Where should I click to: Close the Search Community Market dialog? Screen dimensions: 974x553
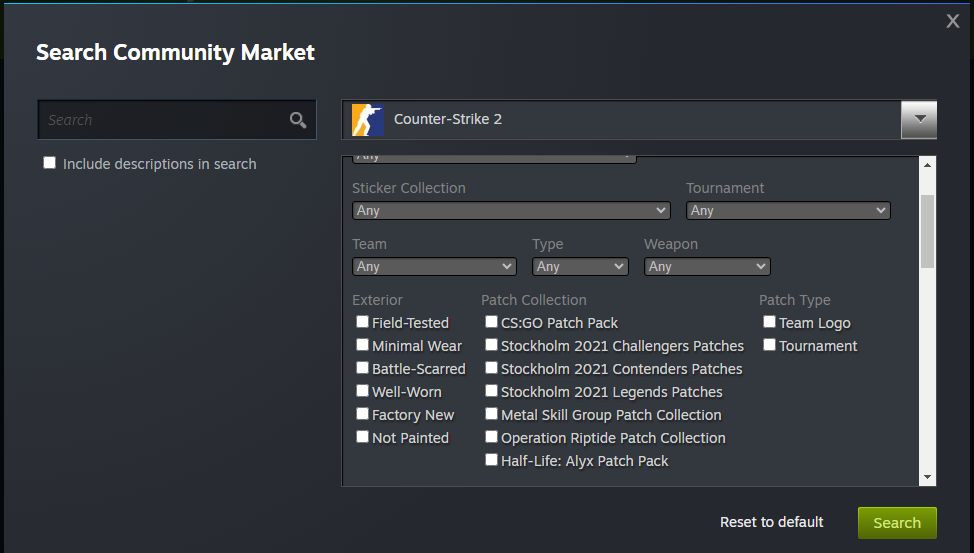(952, 21)
